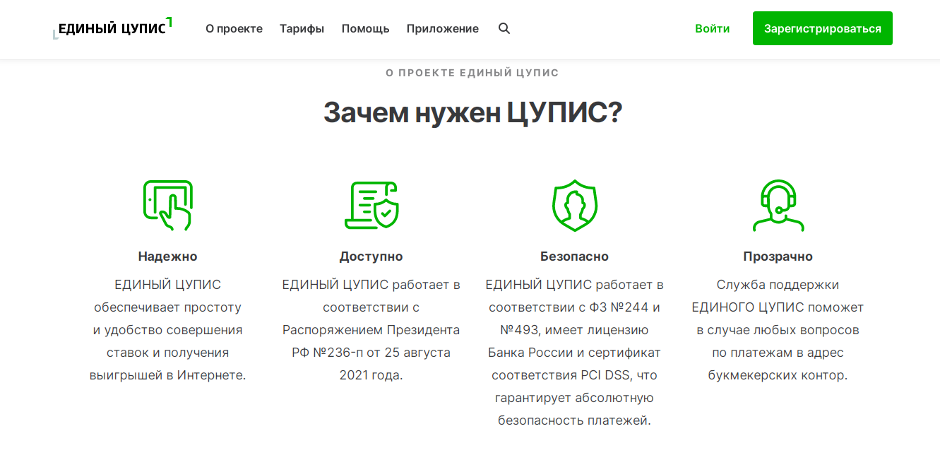Click the ЕДИНЫЙ ЦУПИС logo

click(112, 29)
